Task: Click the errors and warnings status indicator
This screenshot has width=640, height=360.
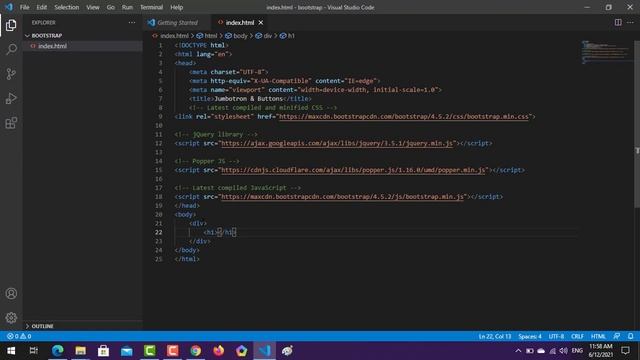Action: (x=19, y=336)
